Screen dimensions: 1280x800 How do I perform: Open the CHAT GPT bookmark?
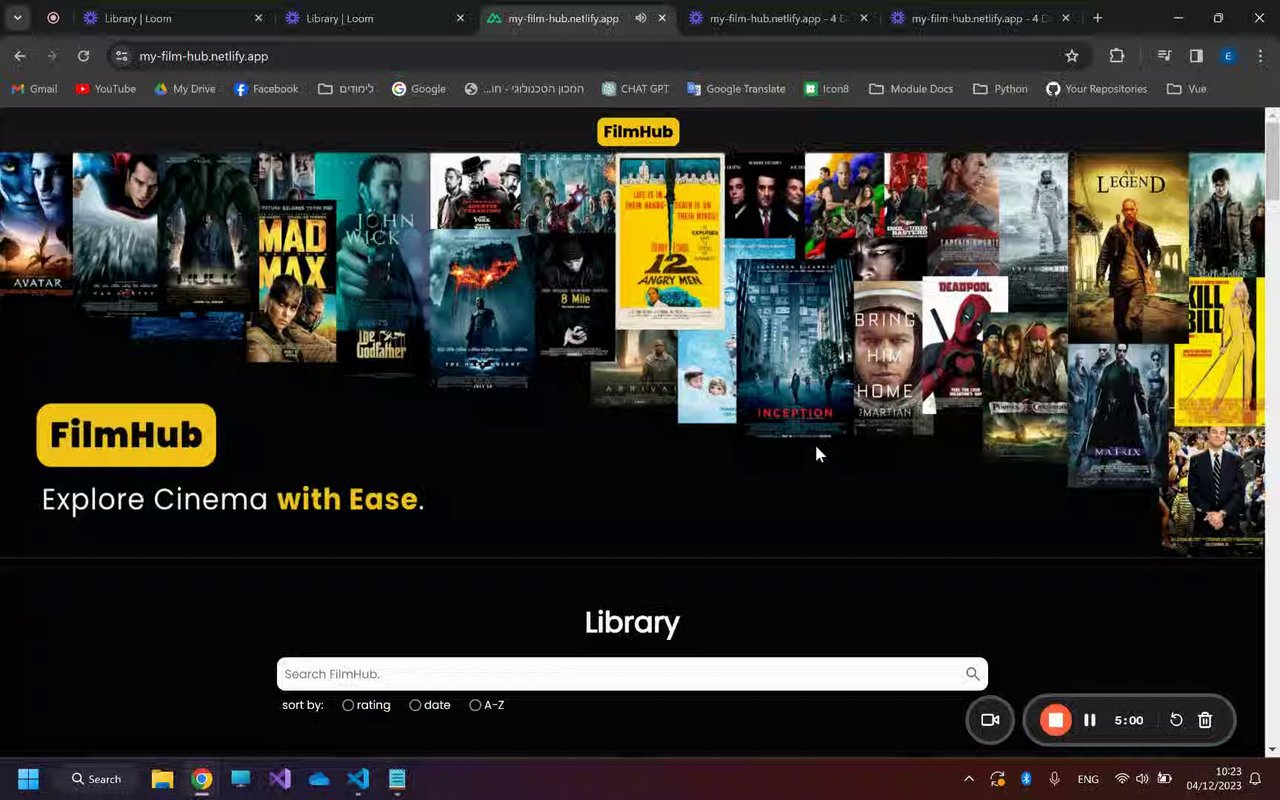(x=635, y=89)
